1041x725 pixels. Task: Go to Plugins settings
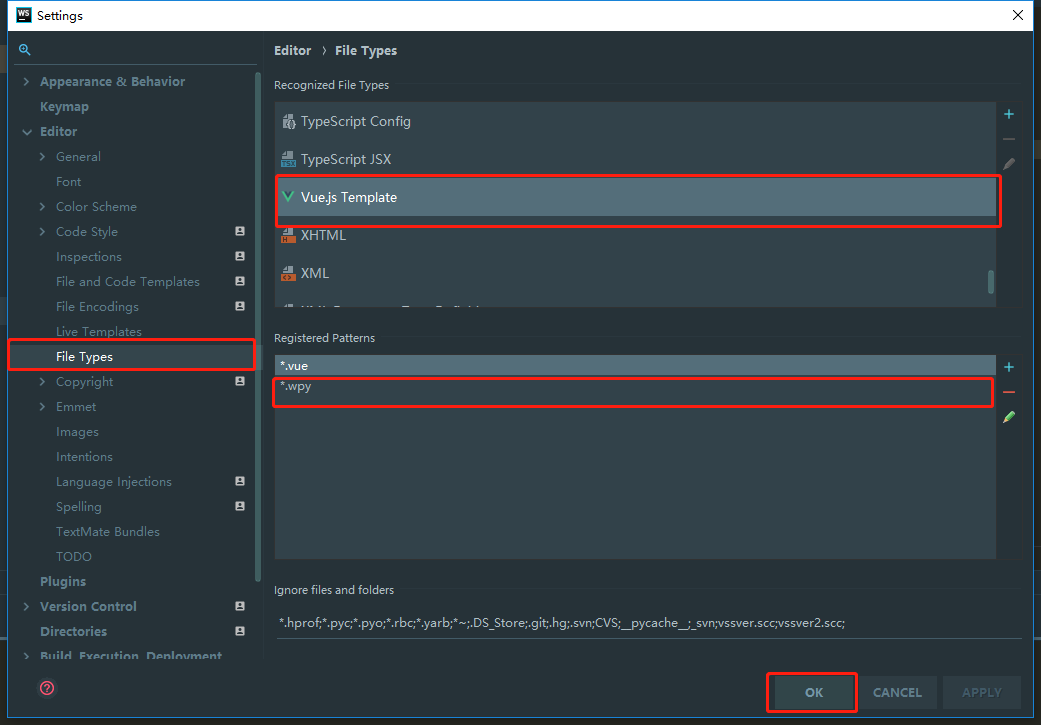pos(63,582)
